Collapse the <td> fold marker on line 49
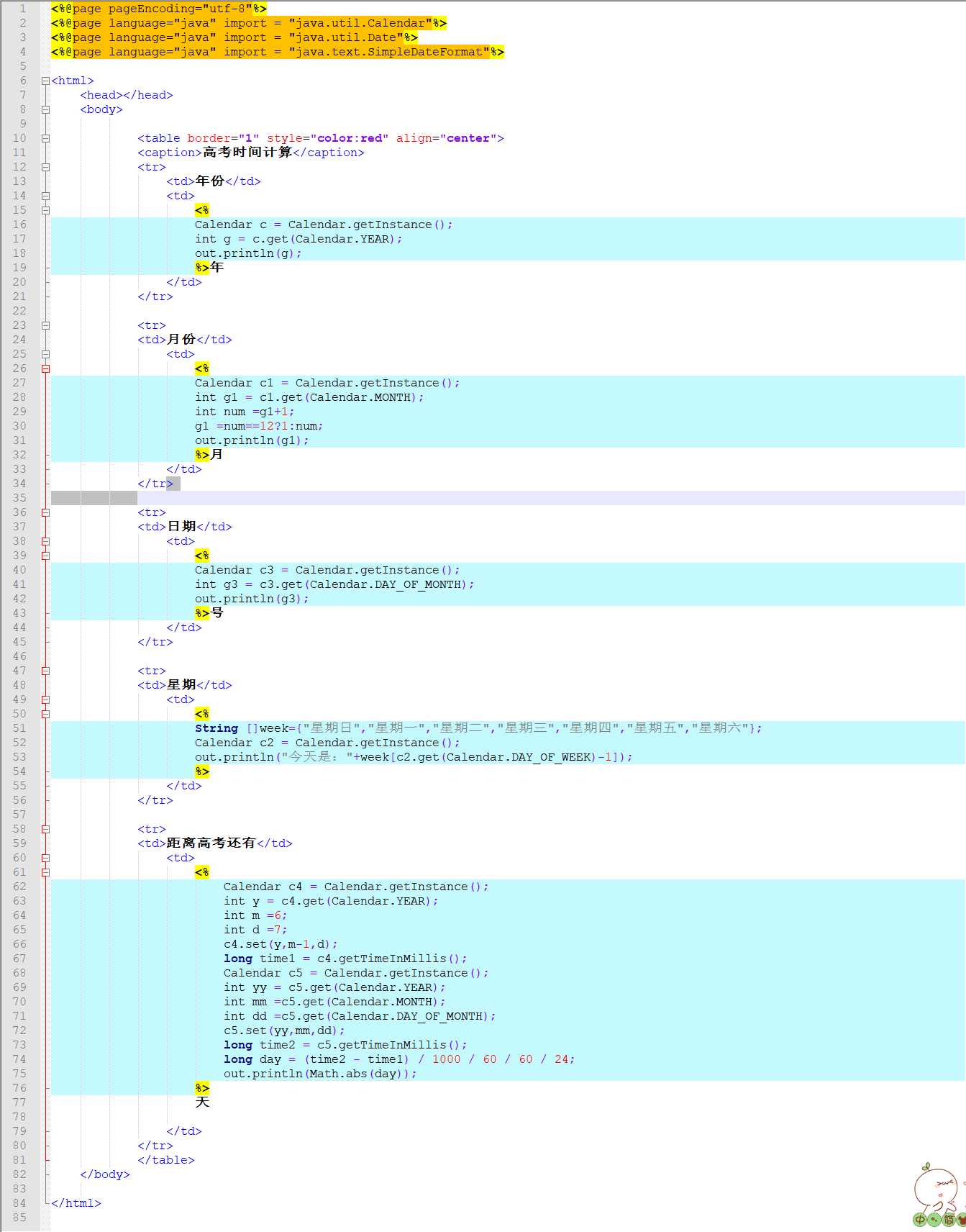Image resolution: width=966 pixels, height=1232 pixels. [45, 699]
